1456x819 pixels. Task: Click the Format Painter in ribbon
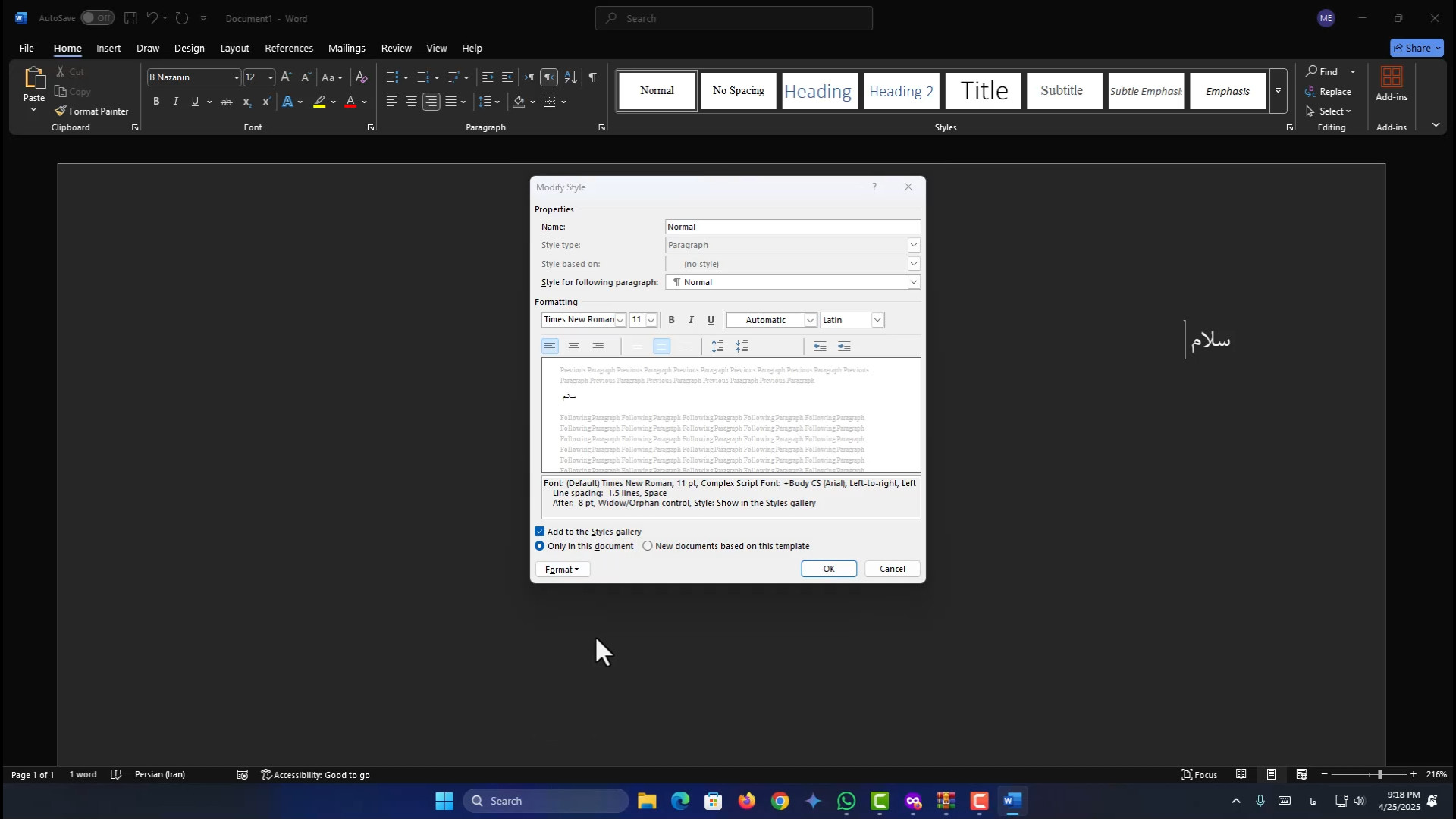click(92, 111)
